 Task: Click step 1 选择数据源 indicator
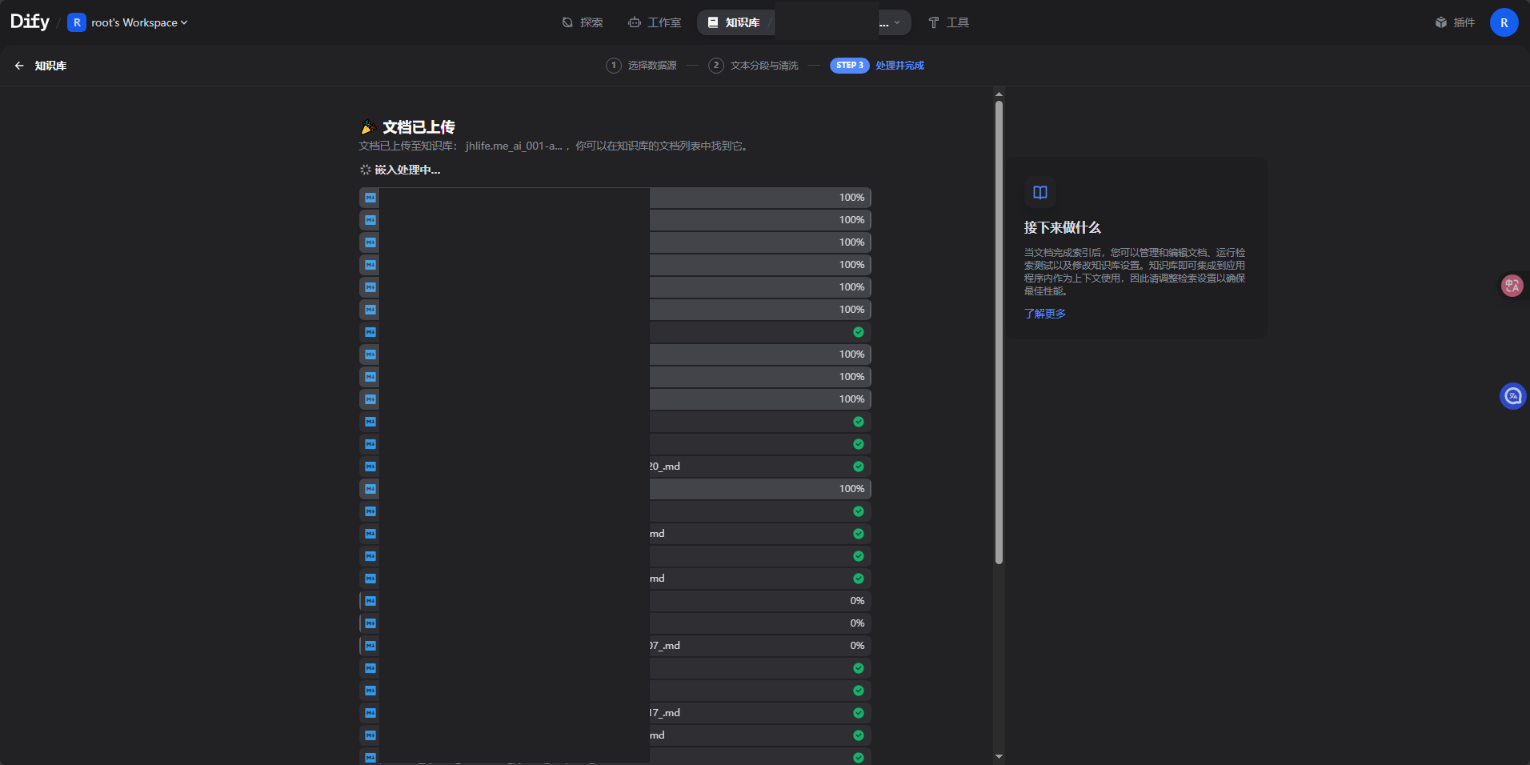point(641,66)
